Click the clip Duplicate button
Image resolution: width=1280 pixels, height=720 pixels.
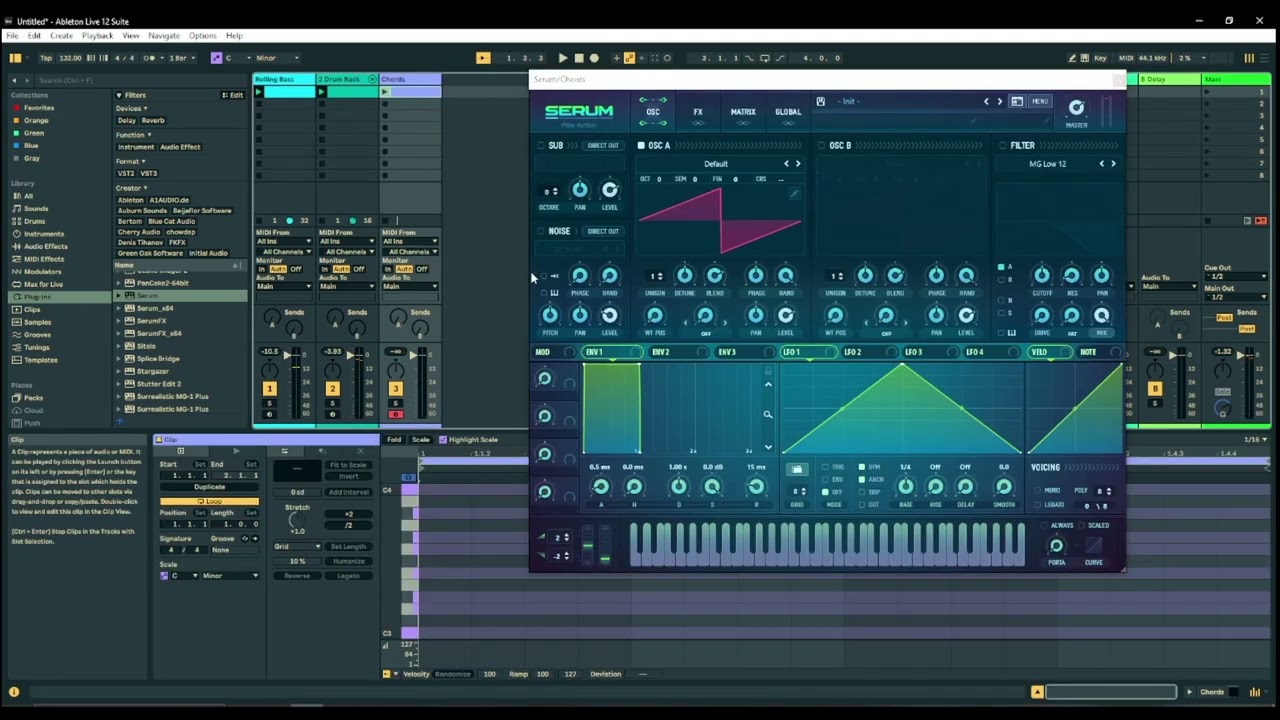[x=209, y=487]
